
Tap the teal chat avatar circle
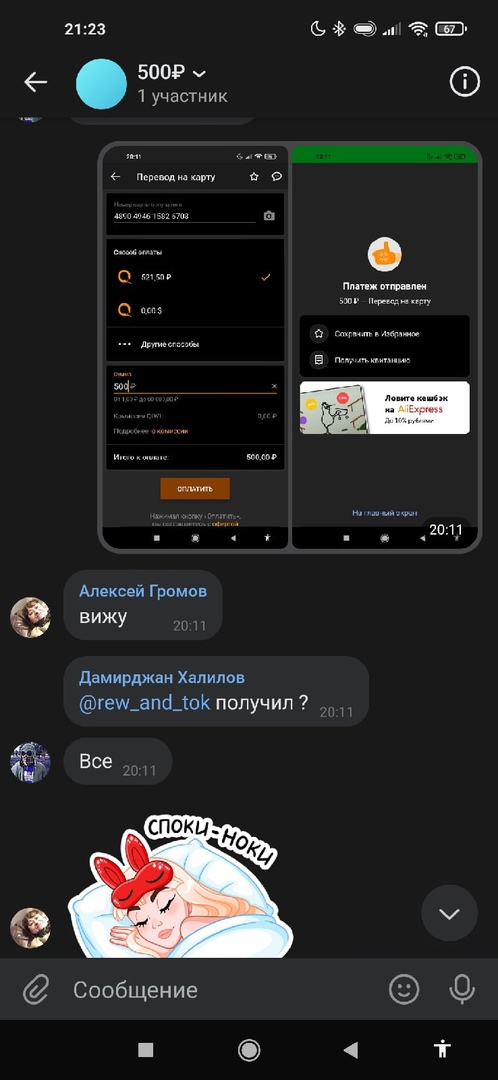coord(101,83)
